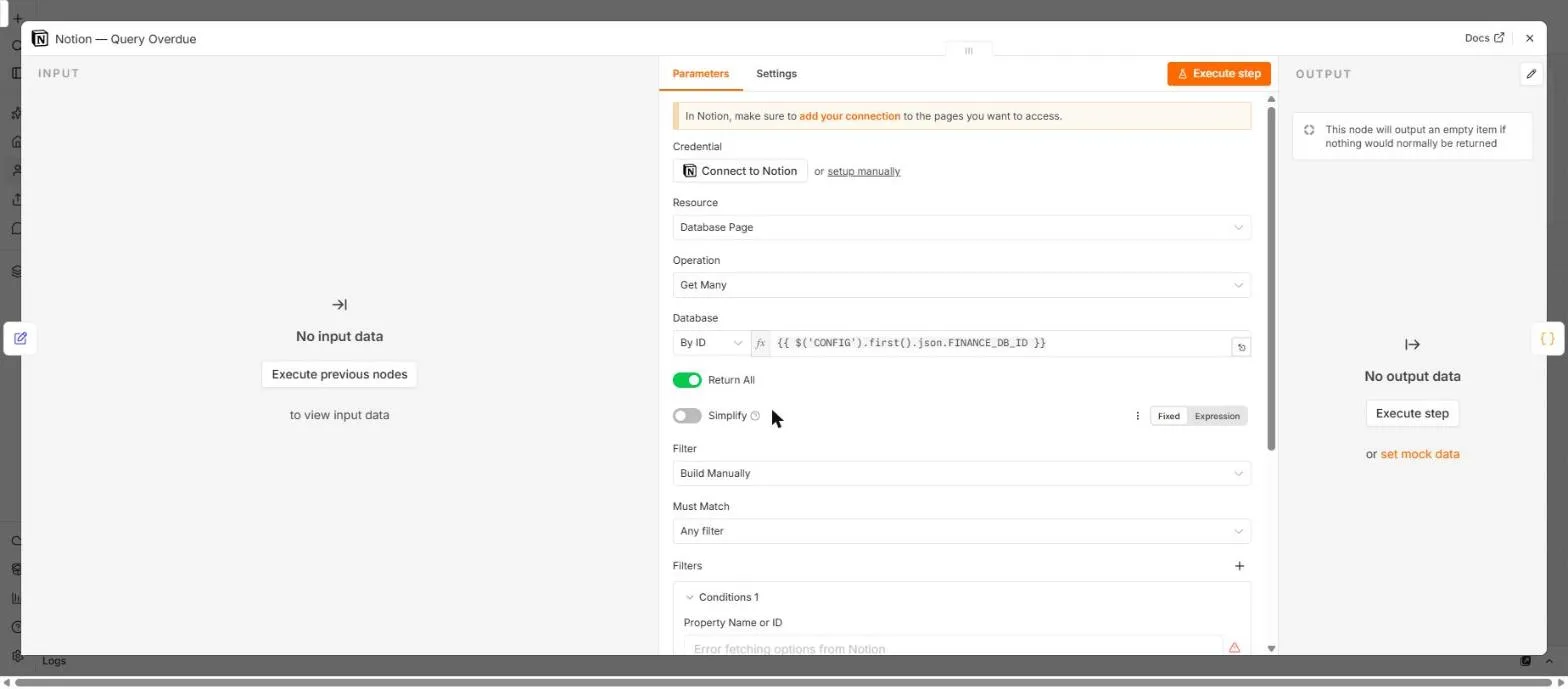Click the Credential label
This screenshot has height=689, width=1568.
[697, 147]
